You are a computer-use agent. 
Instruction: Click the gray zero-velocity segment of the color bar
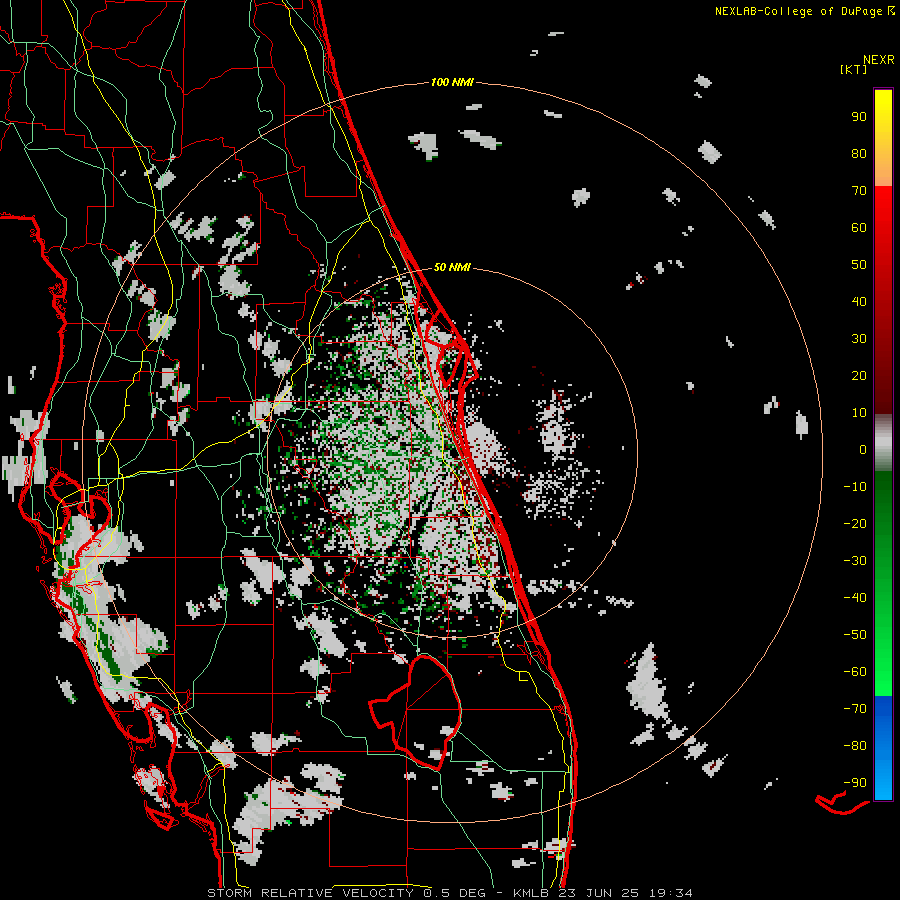pos(883,443)
